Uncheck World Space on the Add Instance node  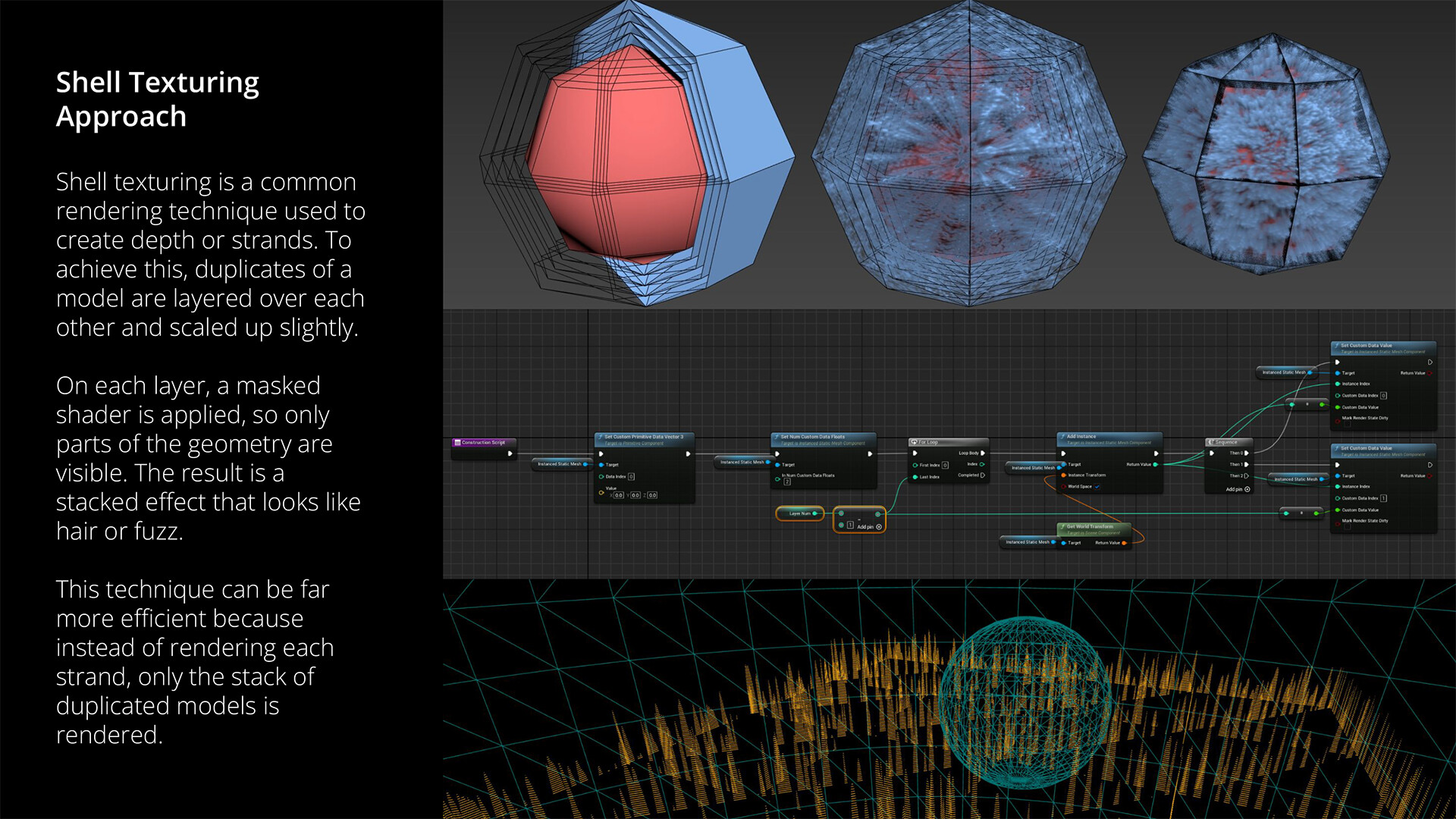pyautogui.click(x=1097, y=487)
